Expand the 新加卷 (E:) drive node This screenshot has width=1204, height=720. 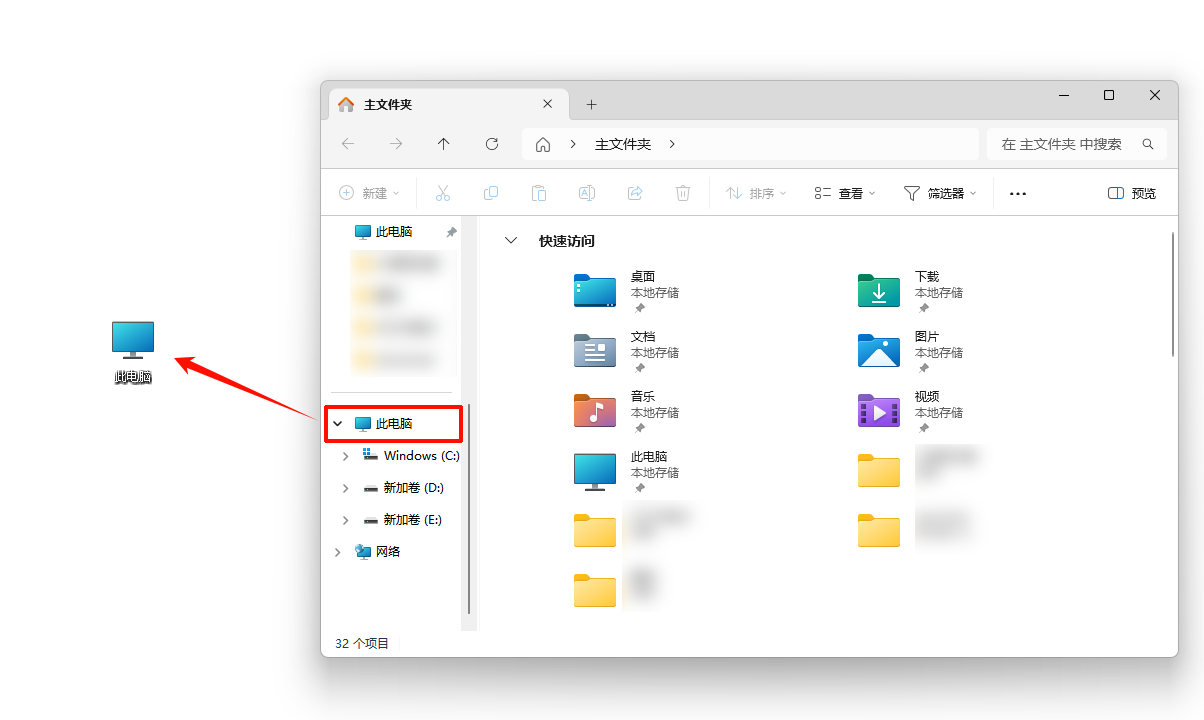(x=346, y=520)
